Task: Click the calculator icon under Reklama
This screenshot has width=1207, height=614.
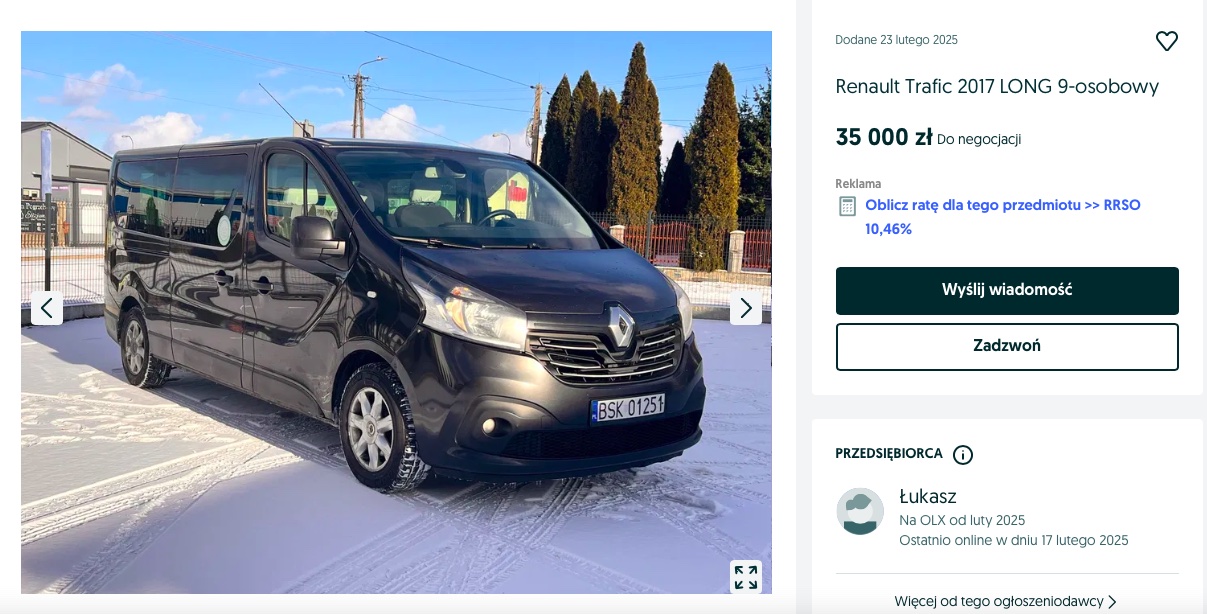Action: tap(847, 206)
